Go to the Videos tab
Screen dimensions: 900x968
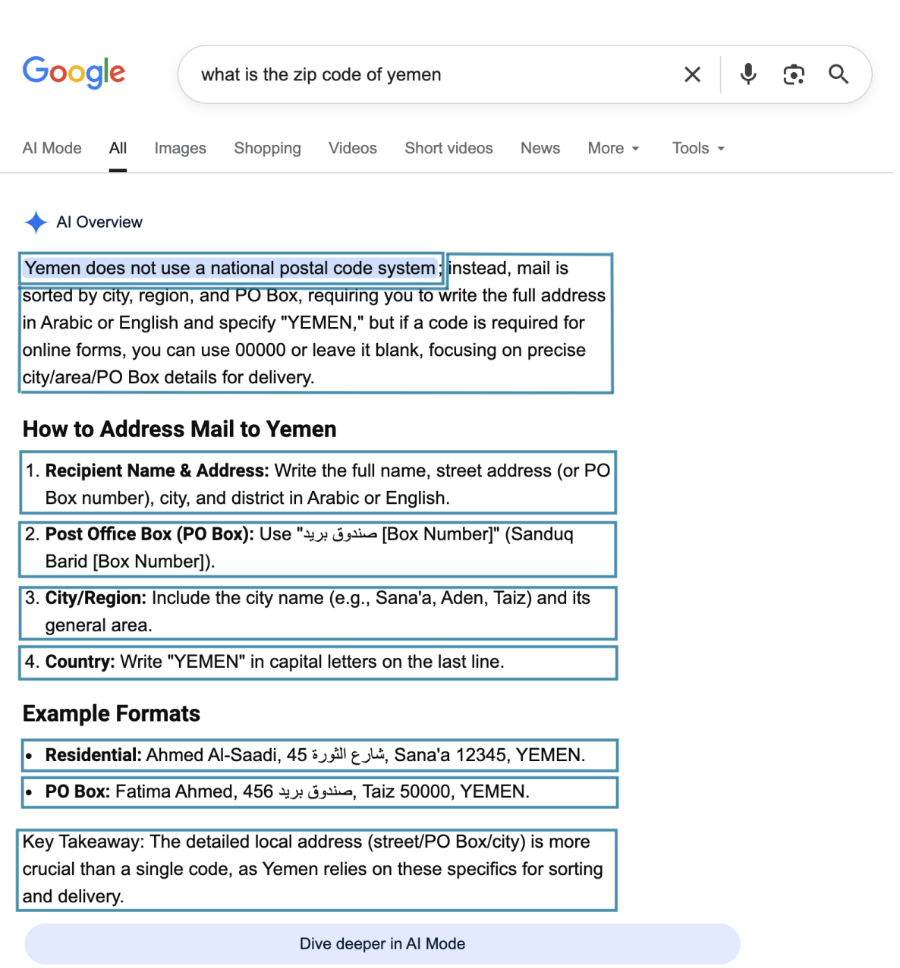[x=353, y=148]
